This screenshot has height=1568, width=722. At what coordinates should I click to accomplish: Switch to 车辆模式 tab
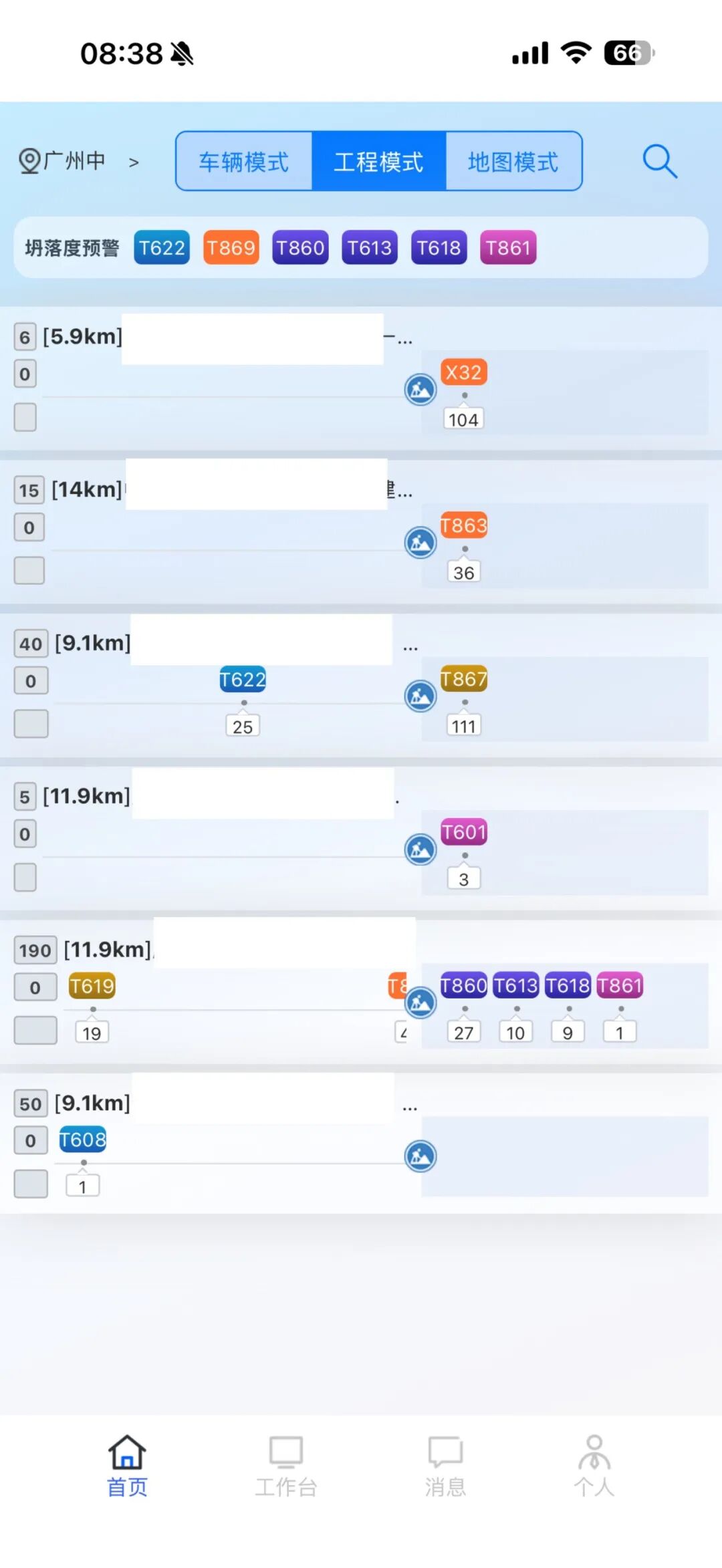point(244,162)
